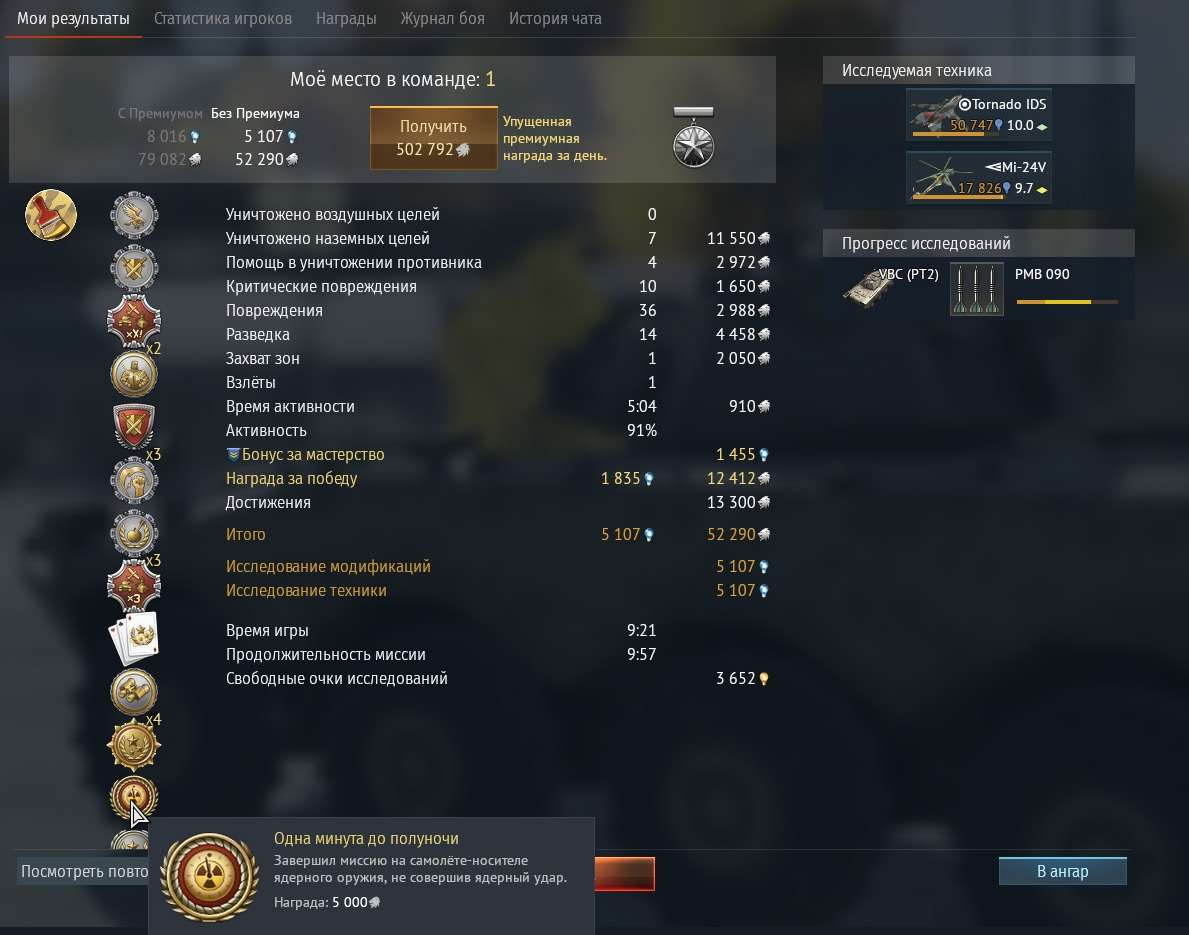Switch to the Журнал боя tab

[x=443, y=18]
